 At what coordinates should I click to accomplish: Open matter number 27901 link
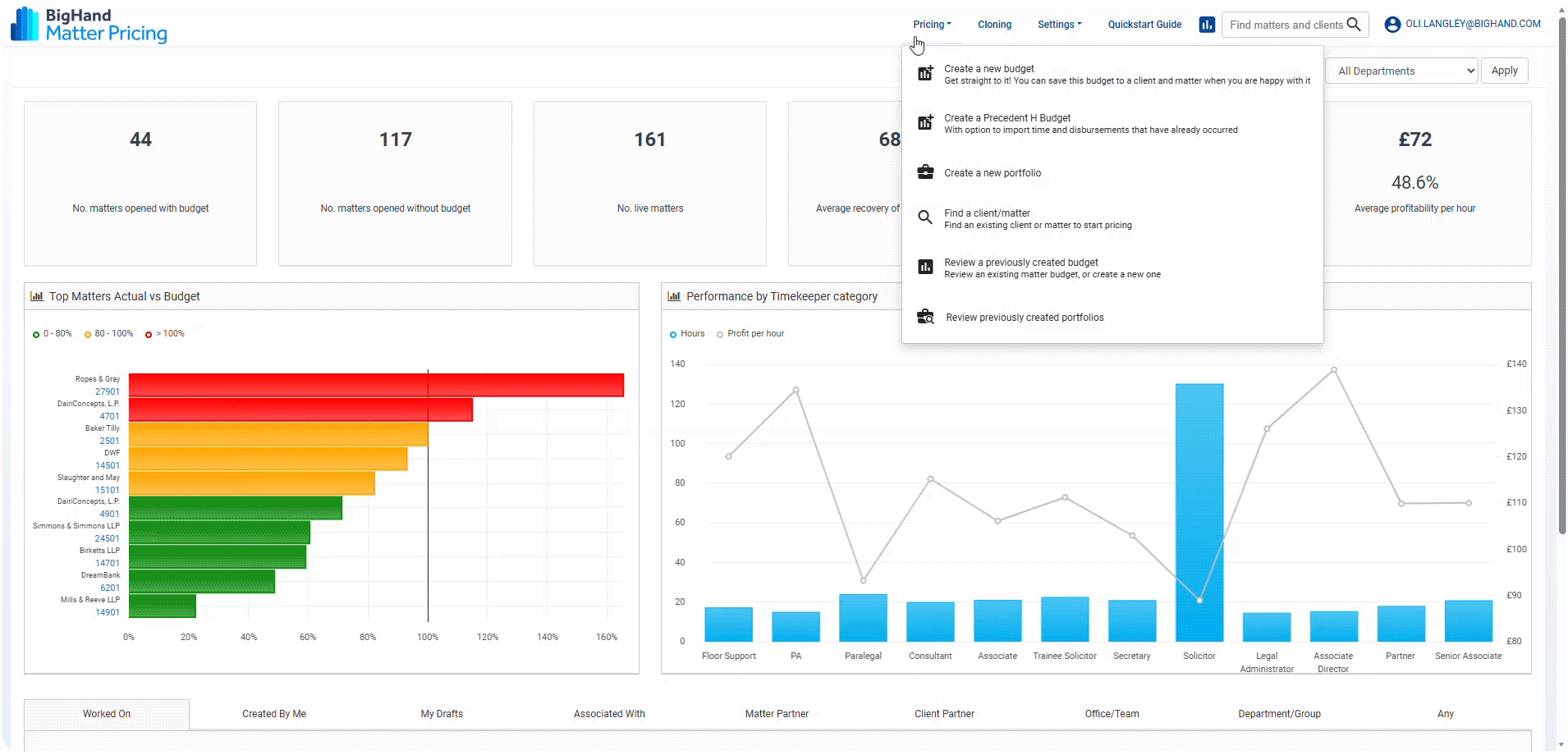coord(108,391)
